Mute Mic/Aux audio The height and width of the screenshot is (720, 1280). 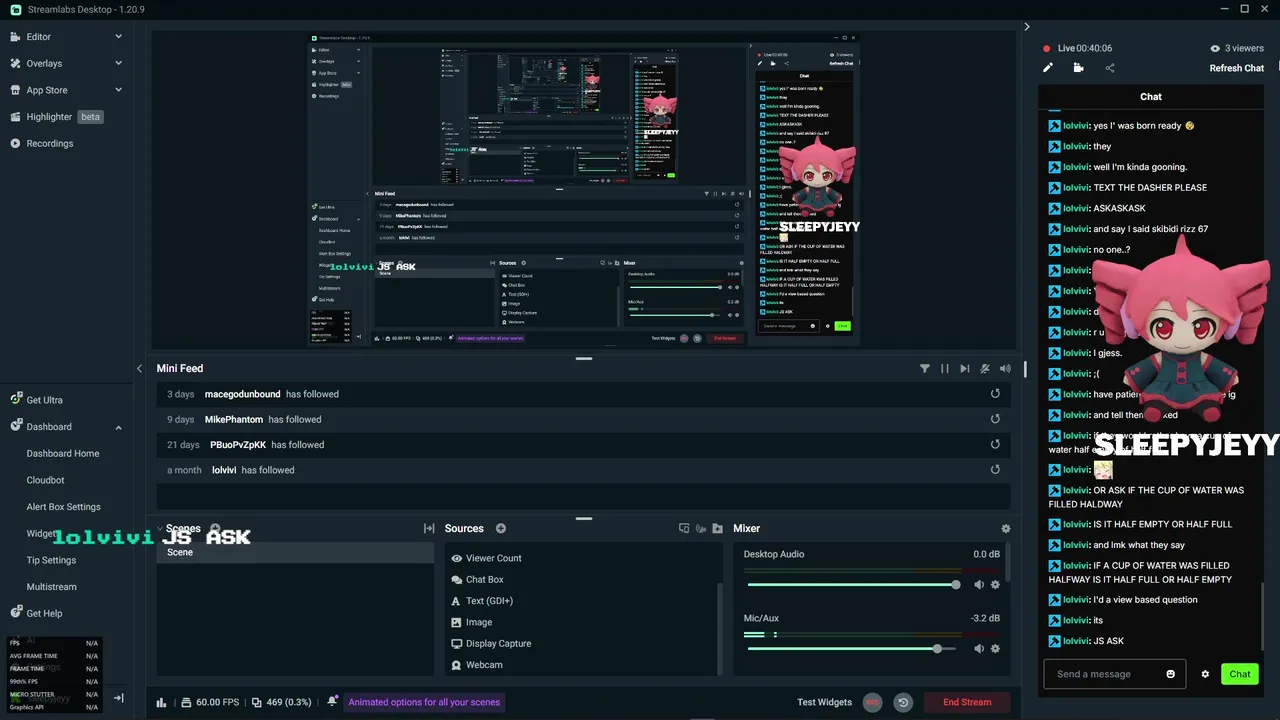point(979,649)
